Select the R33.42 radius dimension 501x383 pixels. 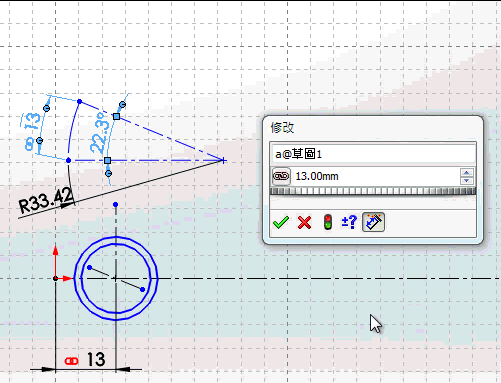(46, 201)
